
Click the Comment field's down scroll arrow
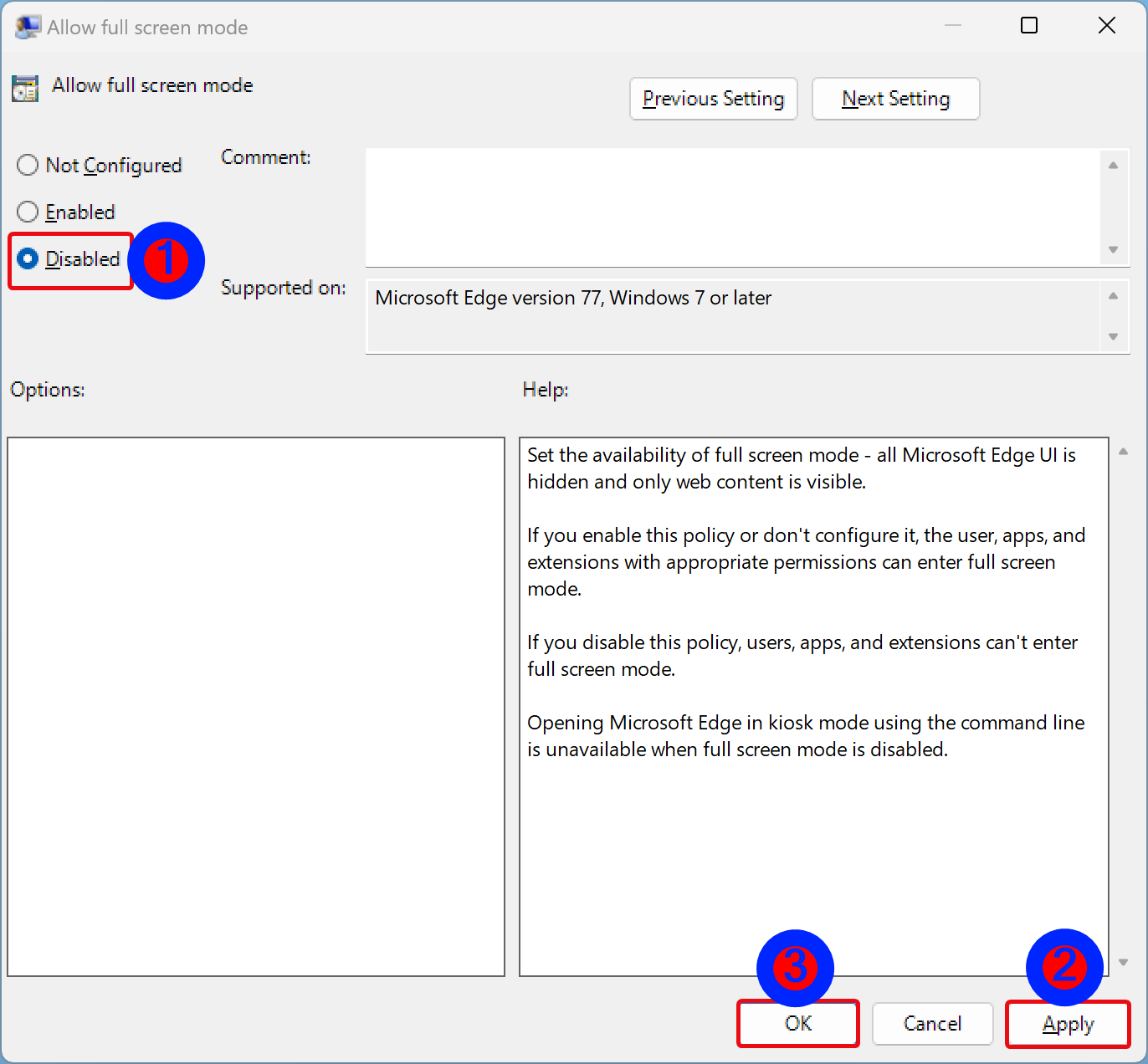1113,249
